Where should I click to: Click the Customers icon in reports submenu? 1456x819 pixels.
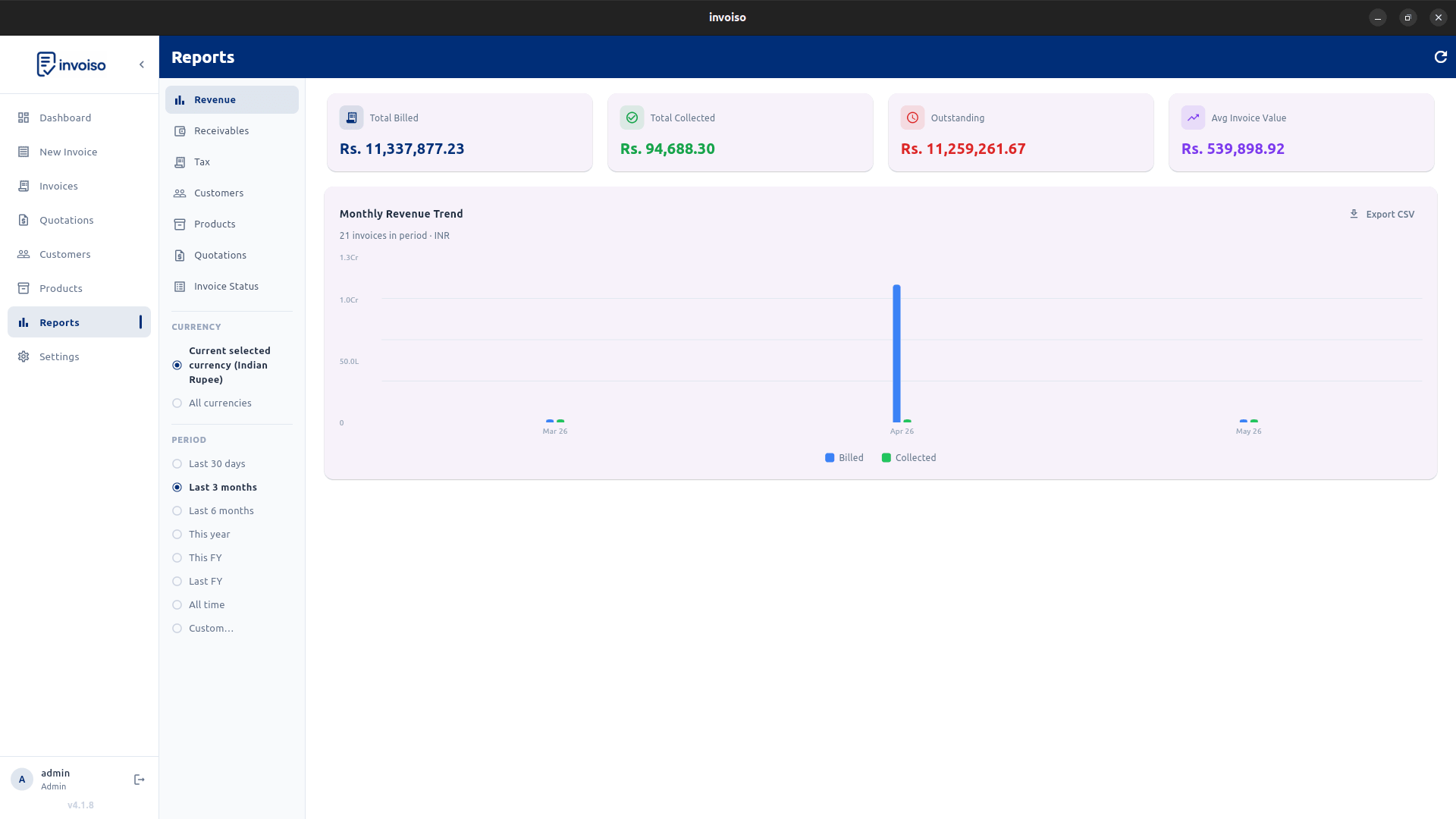[x=180, y=193]
